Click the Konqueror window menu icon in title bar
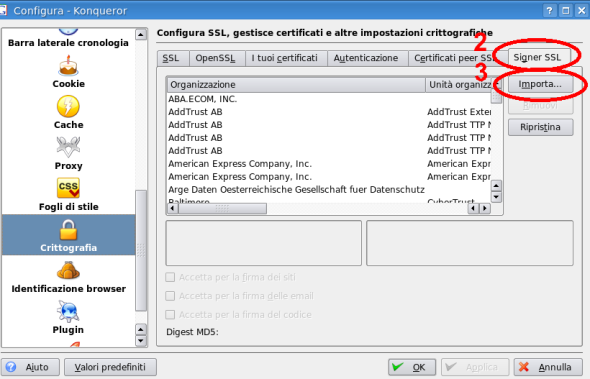590x379 pixels. [3, 10]
